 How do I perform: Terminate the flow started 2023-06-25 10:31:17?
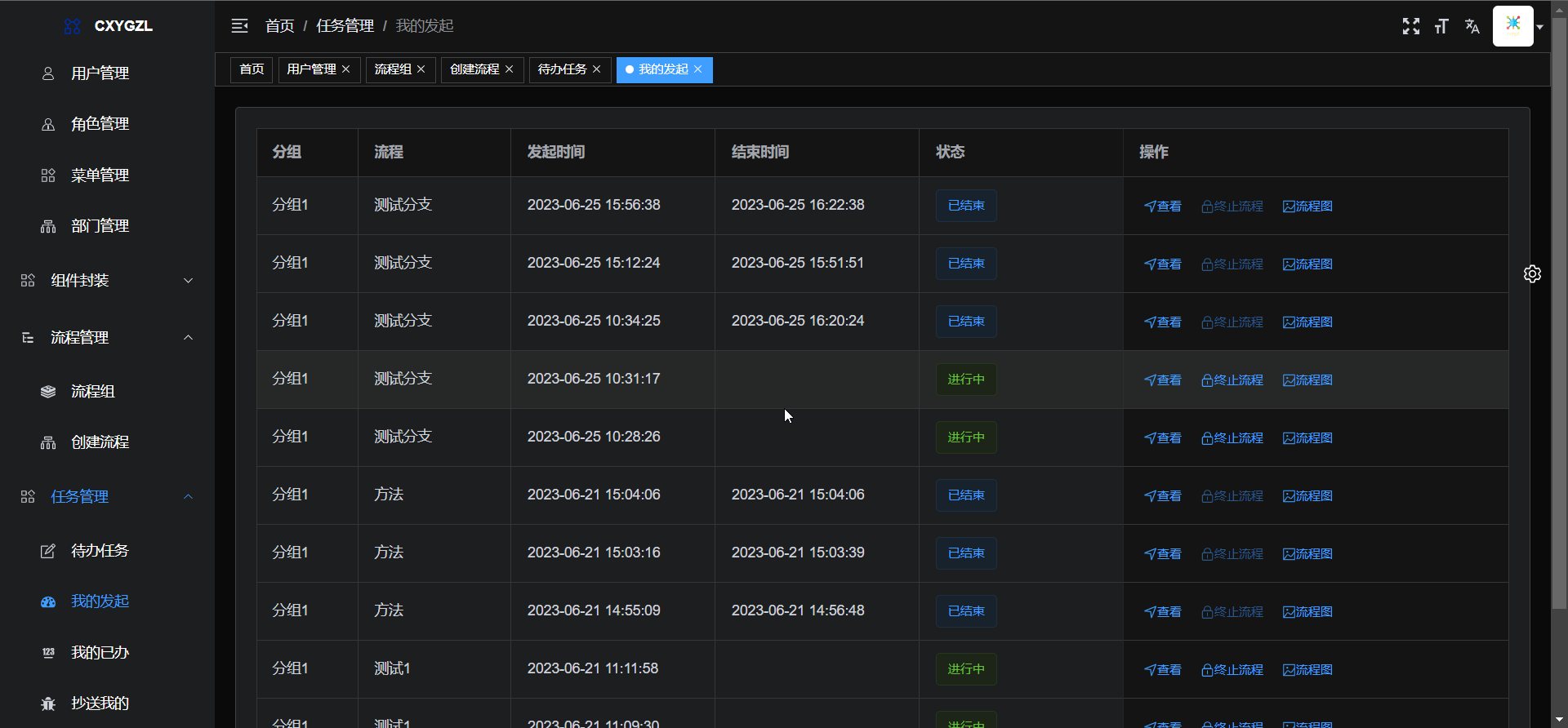click(x=1232, y=380)
